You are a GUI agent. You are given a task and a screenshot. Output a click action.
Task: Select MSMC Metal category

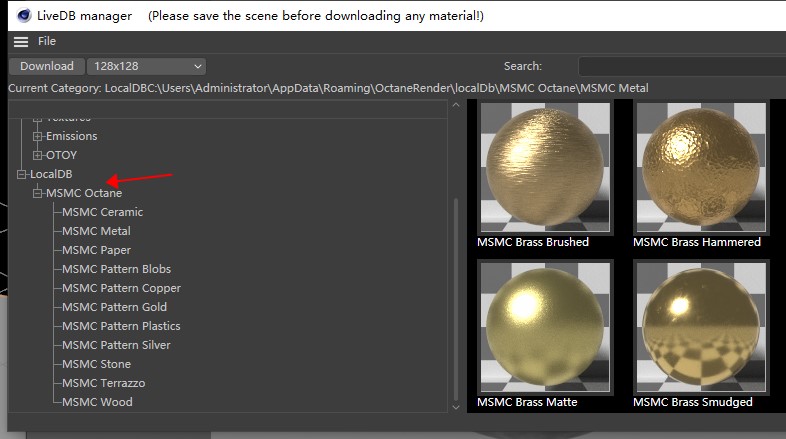pyautogui.click(x=96, y=232)
